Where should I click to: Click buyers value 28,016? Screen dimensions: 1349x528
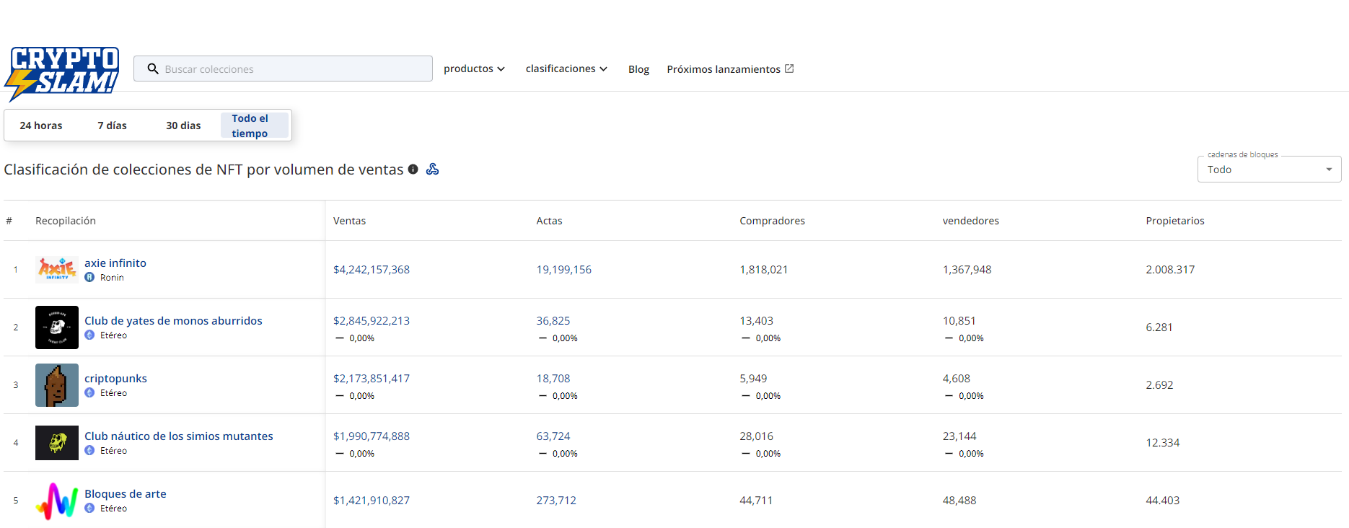coord(756,436)
